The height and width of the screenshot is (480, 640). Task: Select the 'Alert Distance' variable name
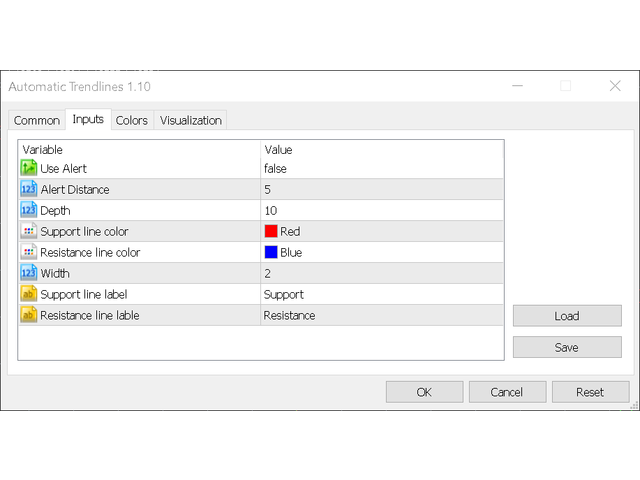click(x=75, y=189)
